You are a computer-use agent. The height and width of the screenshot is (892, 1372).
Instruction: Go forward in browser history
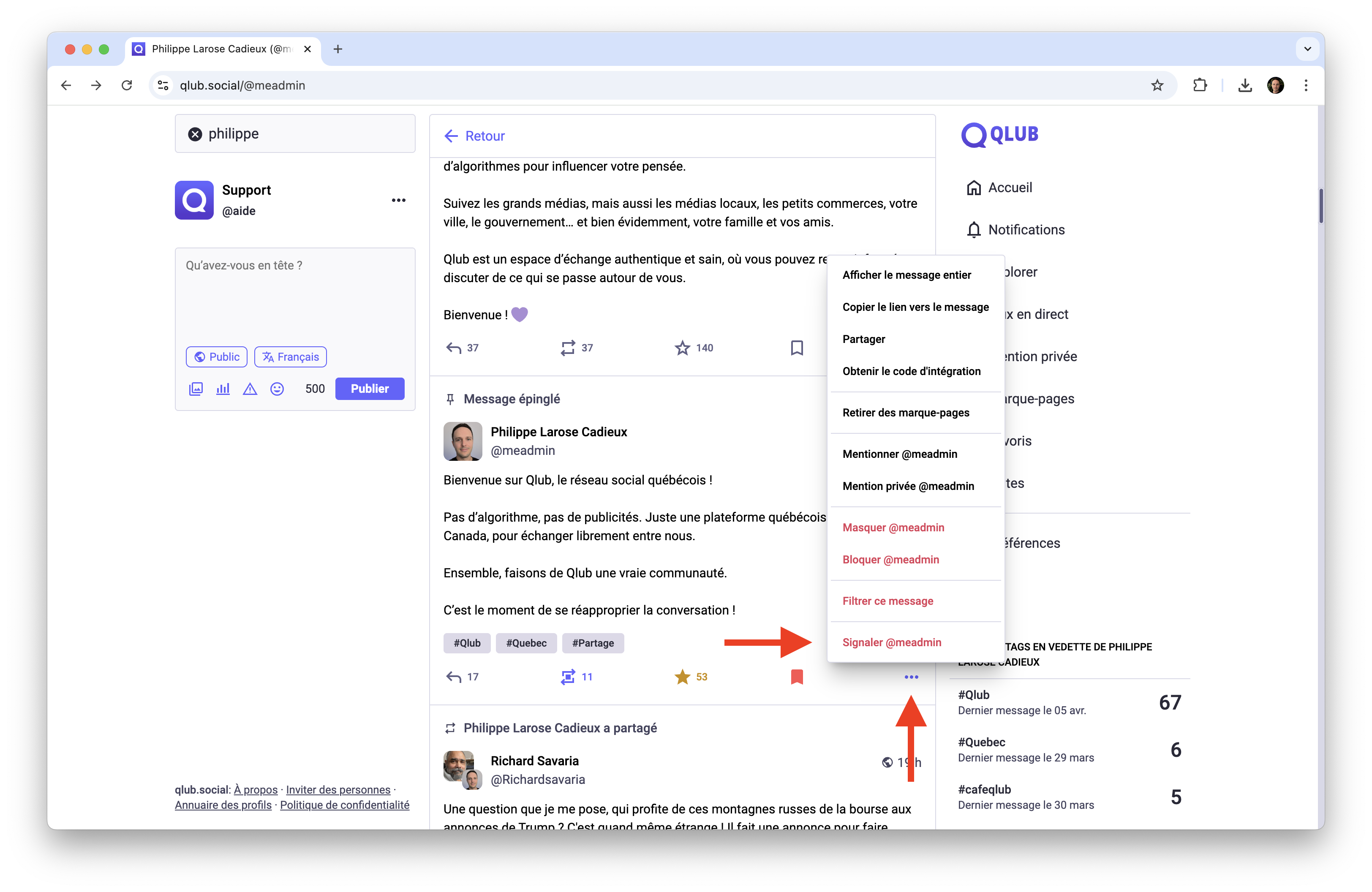coord(96,85)
